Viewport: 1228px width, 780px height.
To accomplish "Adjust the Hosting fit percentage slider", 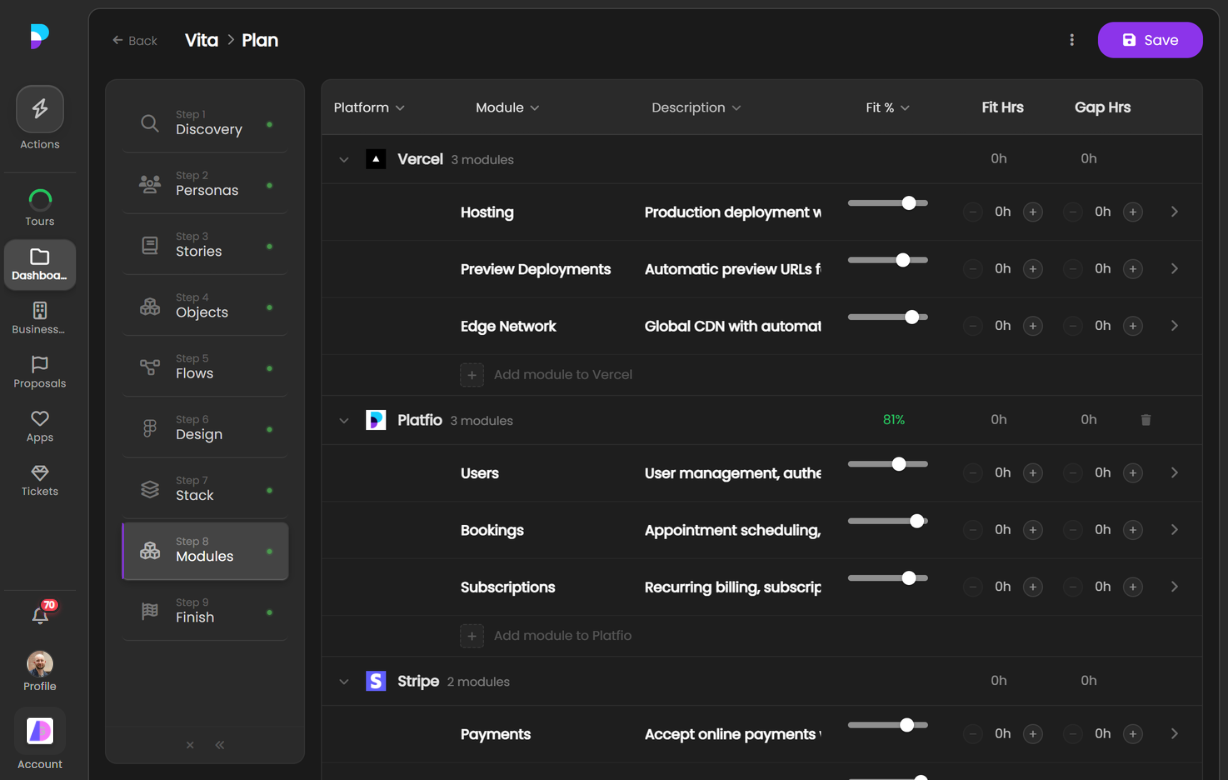I will [x=908, y=202].
